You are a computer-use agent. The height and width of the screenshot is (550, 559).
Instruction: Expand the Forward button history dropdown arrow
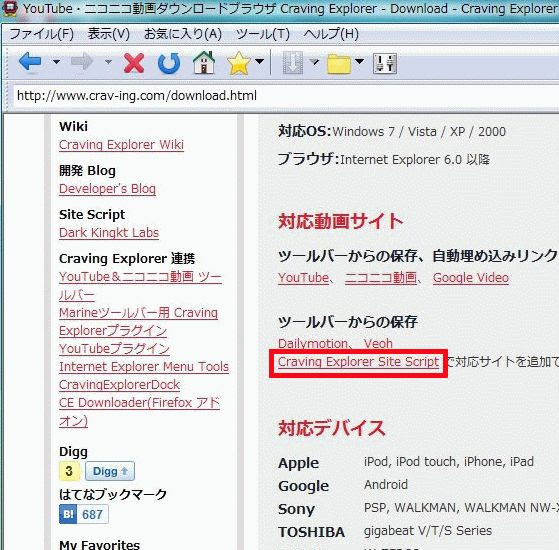pyautogui.click(x=108, y=62)
